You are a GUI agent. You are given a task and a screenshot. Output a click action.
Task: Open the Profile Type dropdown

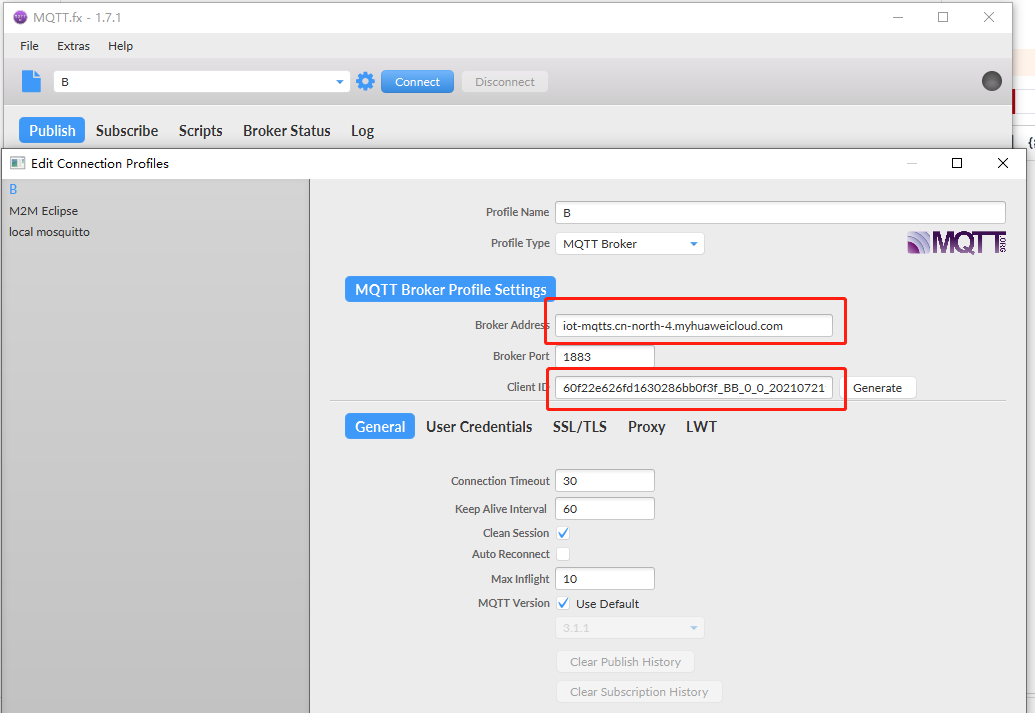[x=630, y=244]
